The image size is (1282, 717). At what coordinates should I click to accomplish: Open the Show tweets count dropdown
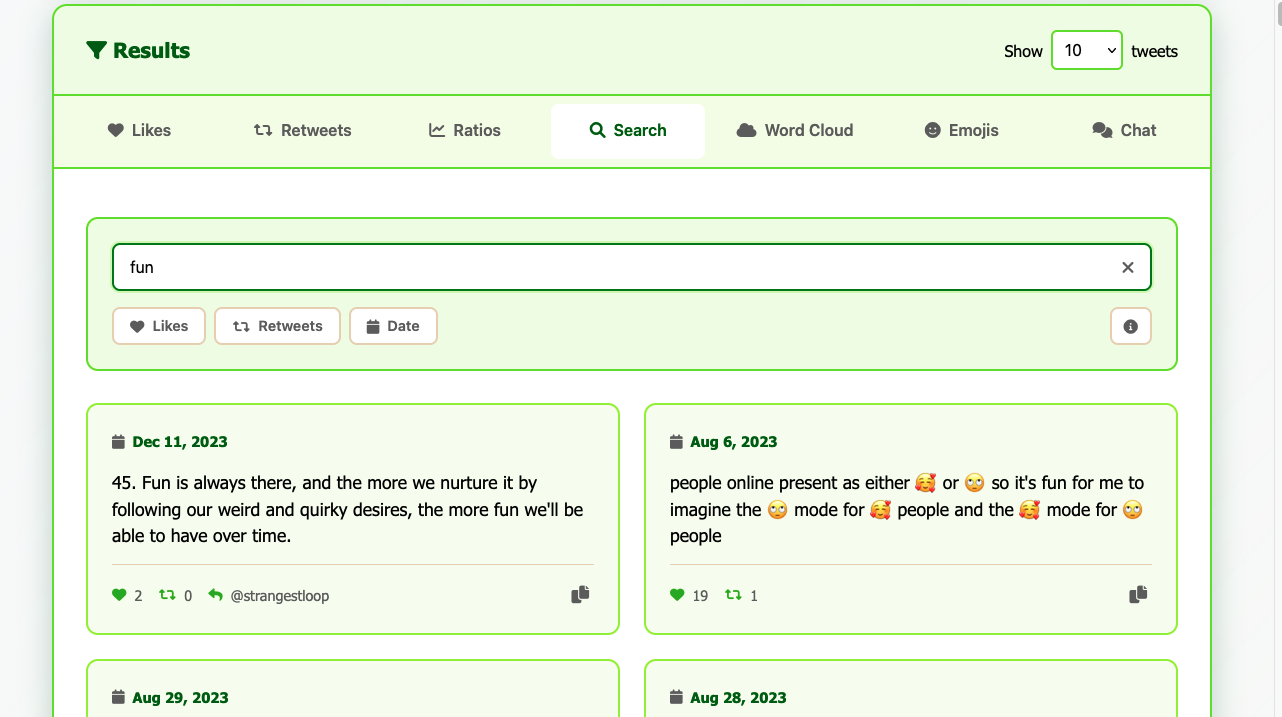coord(1086,51)
